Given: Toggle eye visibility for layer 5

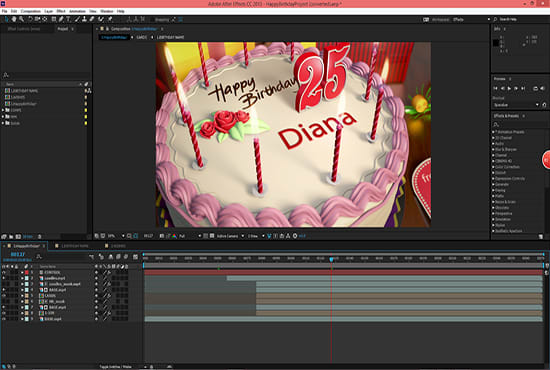Looking at the screenshot, I should (x=4, y=296).
